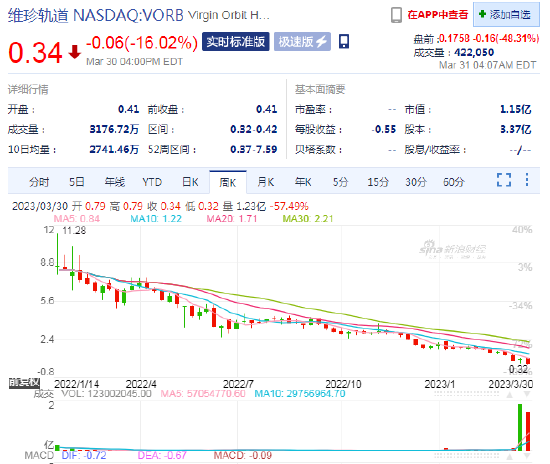Open the YTD chart tab

(152, 182)
